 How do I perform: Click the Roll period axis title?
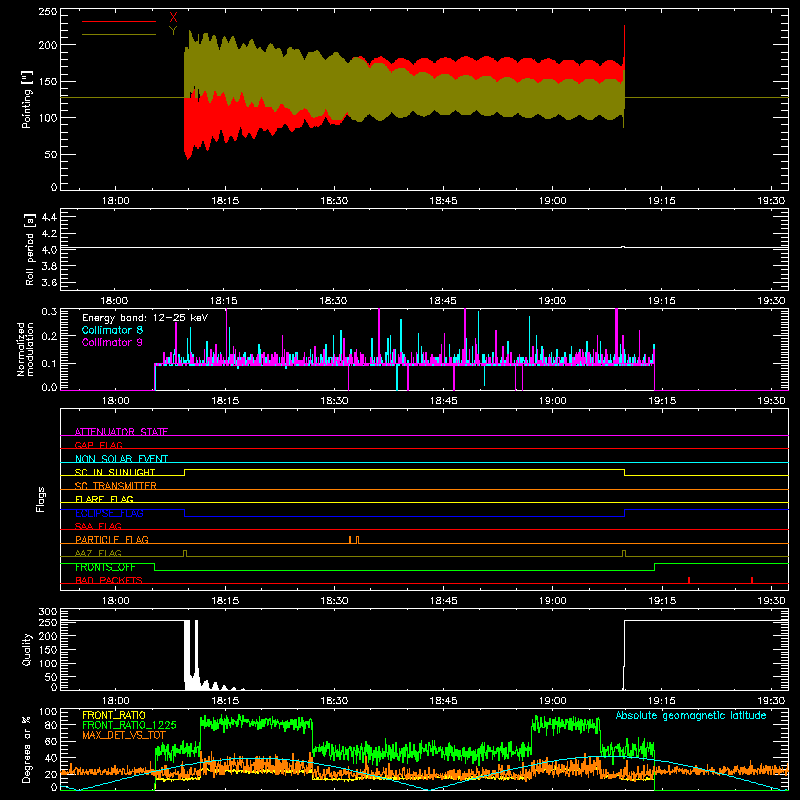tap(29, 249)
